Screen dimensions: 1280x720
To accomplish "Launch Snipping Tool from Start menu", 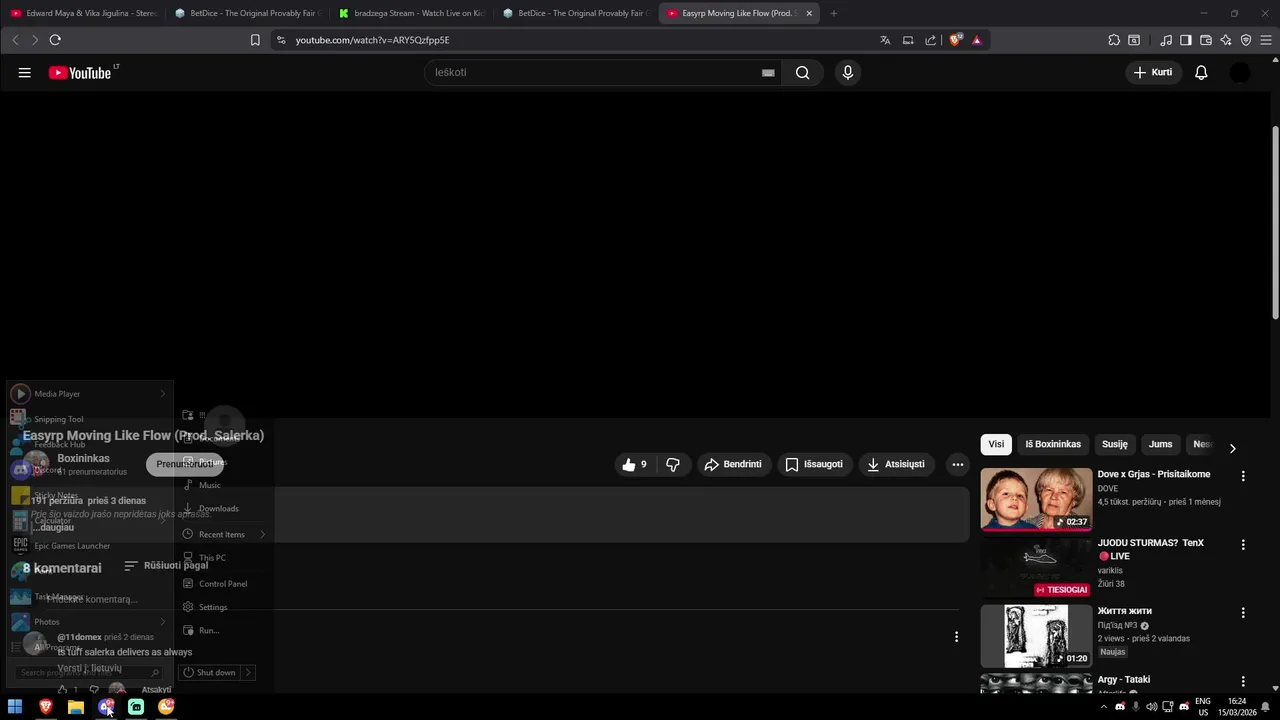I will pyautogui.click(x=59, y=419).
